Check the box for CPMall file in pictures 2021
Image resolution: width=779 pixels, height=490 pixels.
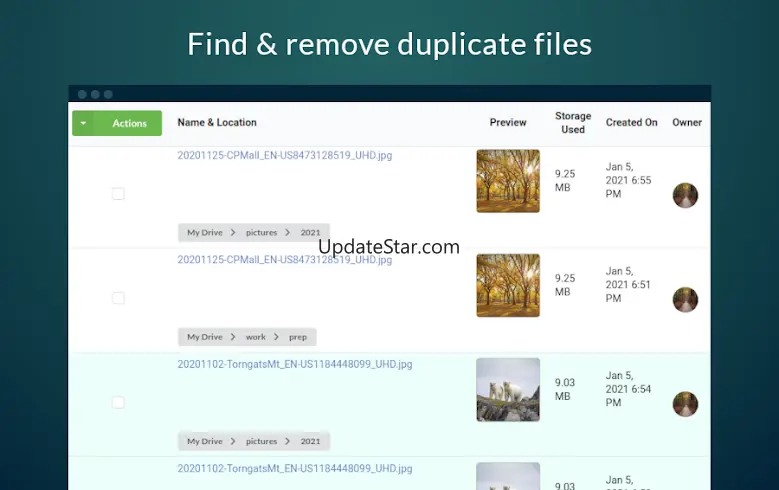coord(118,194)
